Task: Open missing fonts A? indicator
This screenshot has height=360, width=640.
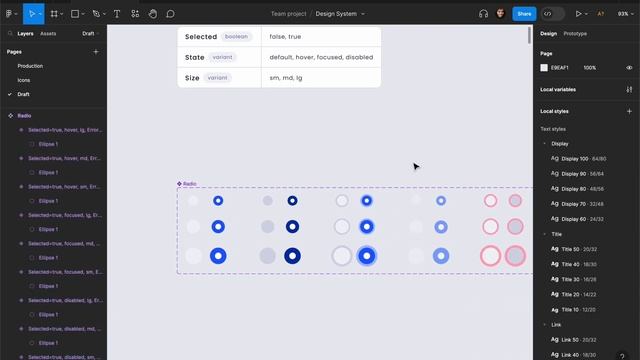Action: click(x=600, y=14)
